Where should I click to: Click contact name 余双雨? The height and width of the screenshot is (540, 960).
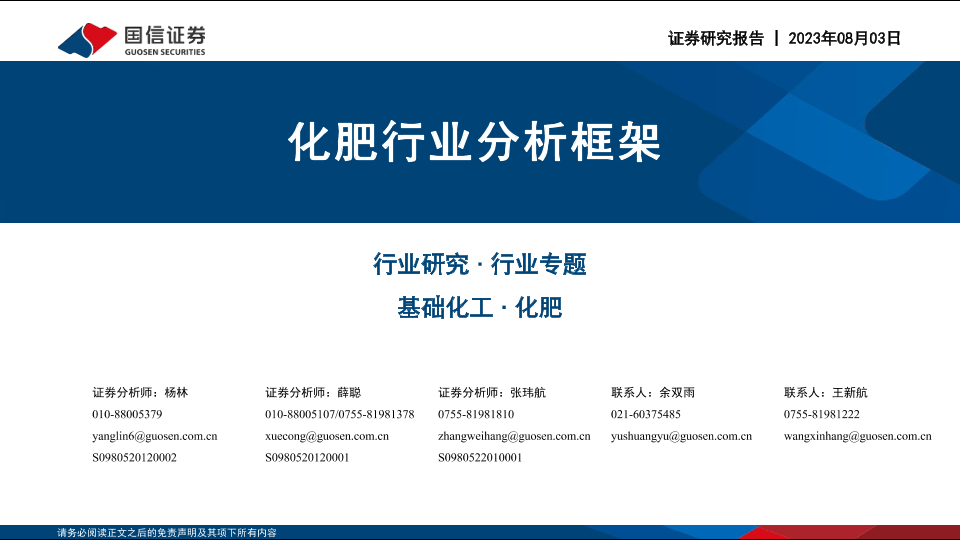pos(677,392)
